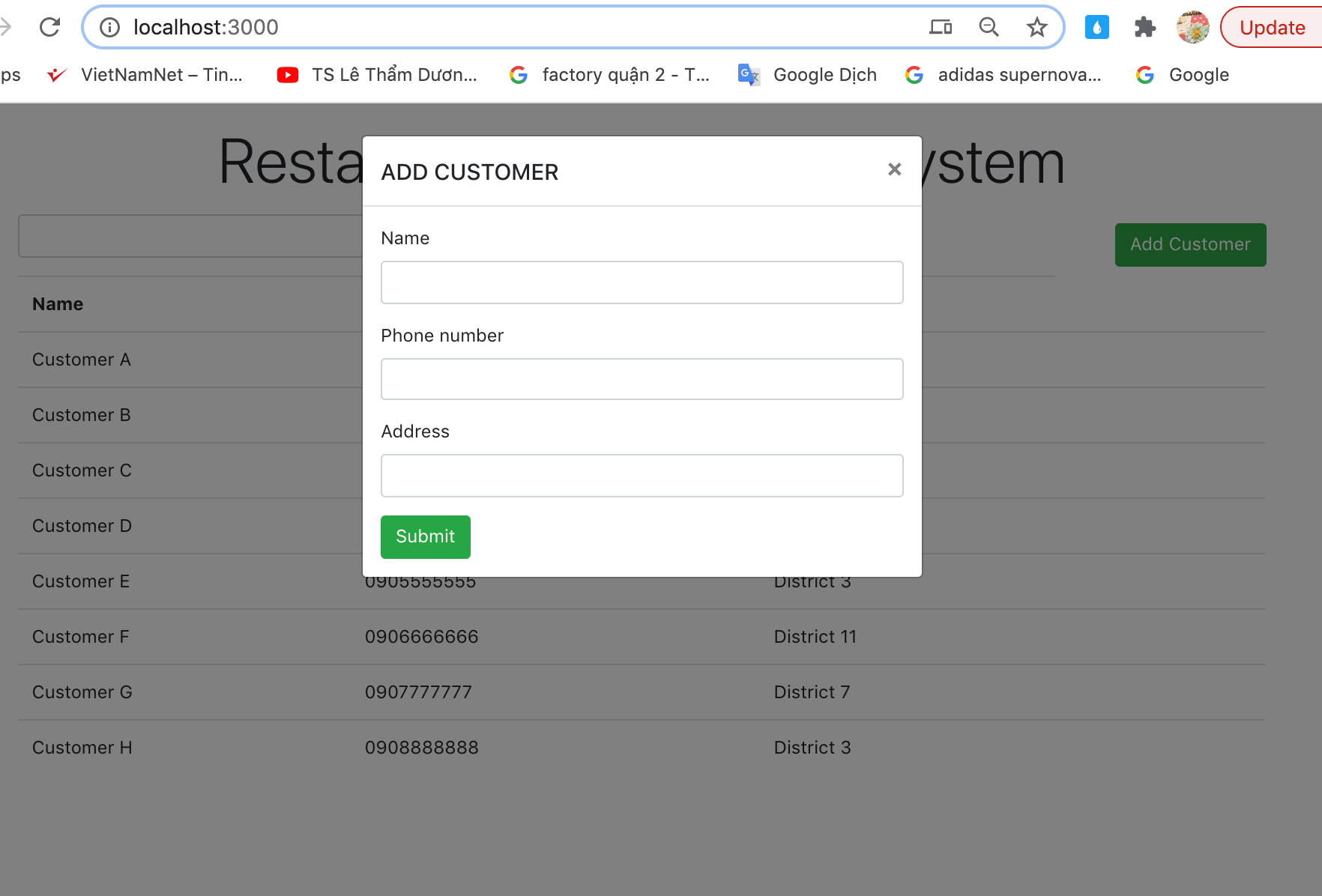1322x896 pixels.
Task: Open the Extensions puzzle piece icon
Action: pos(1144,28)
